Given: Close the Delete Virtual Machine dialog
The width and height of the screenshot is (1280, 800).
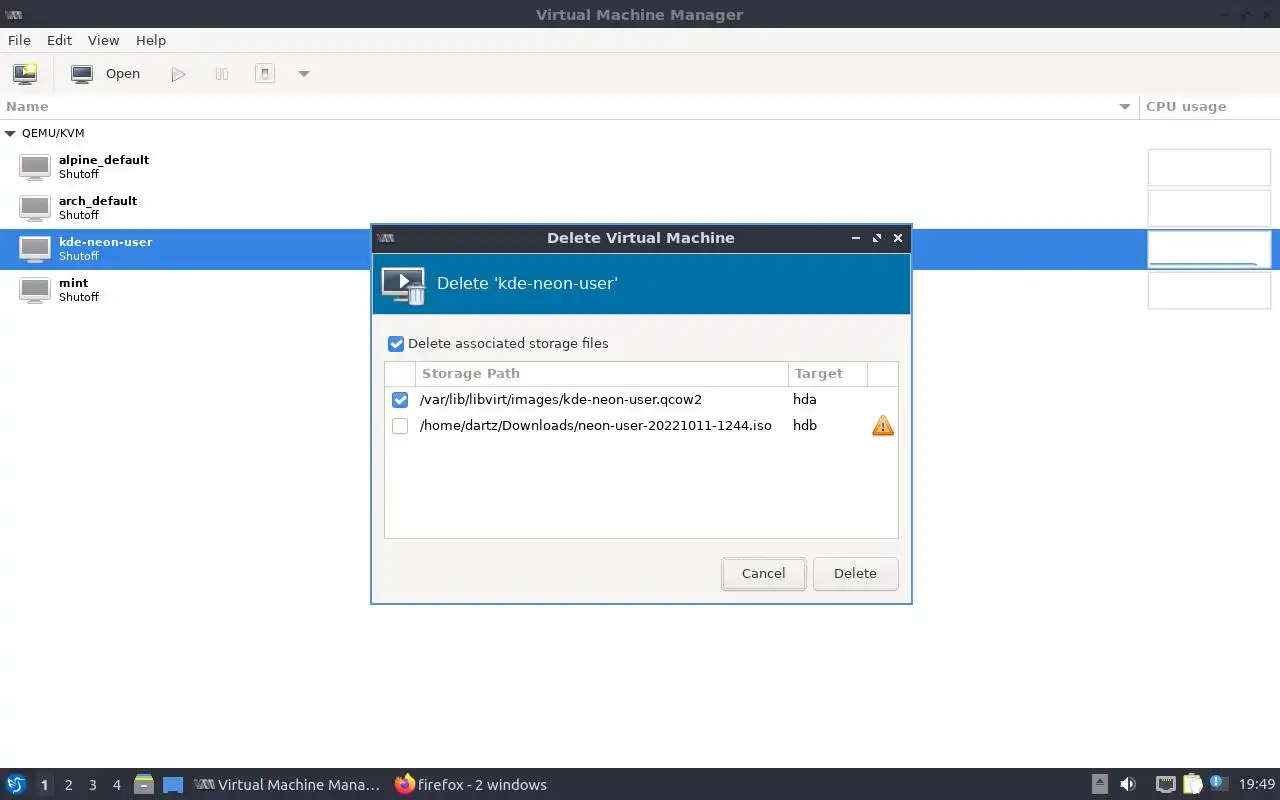Looking at the screenshot, I should [898, 238].
